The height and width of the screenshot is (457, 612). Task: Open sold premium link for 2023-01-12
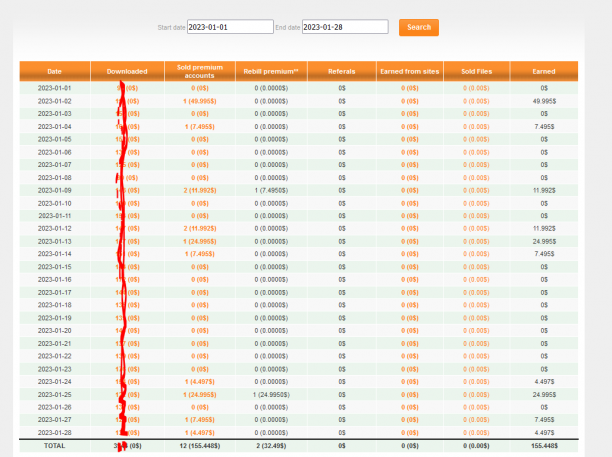[200, 229]
